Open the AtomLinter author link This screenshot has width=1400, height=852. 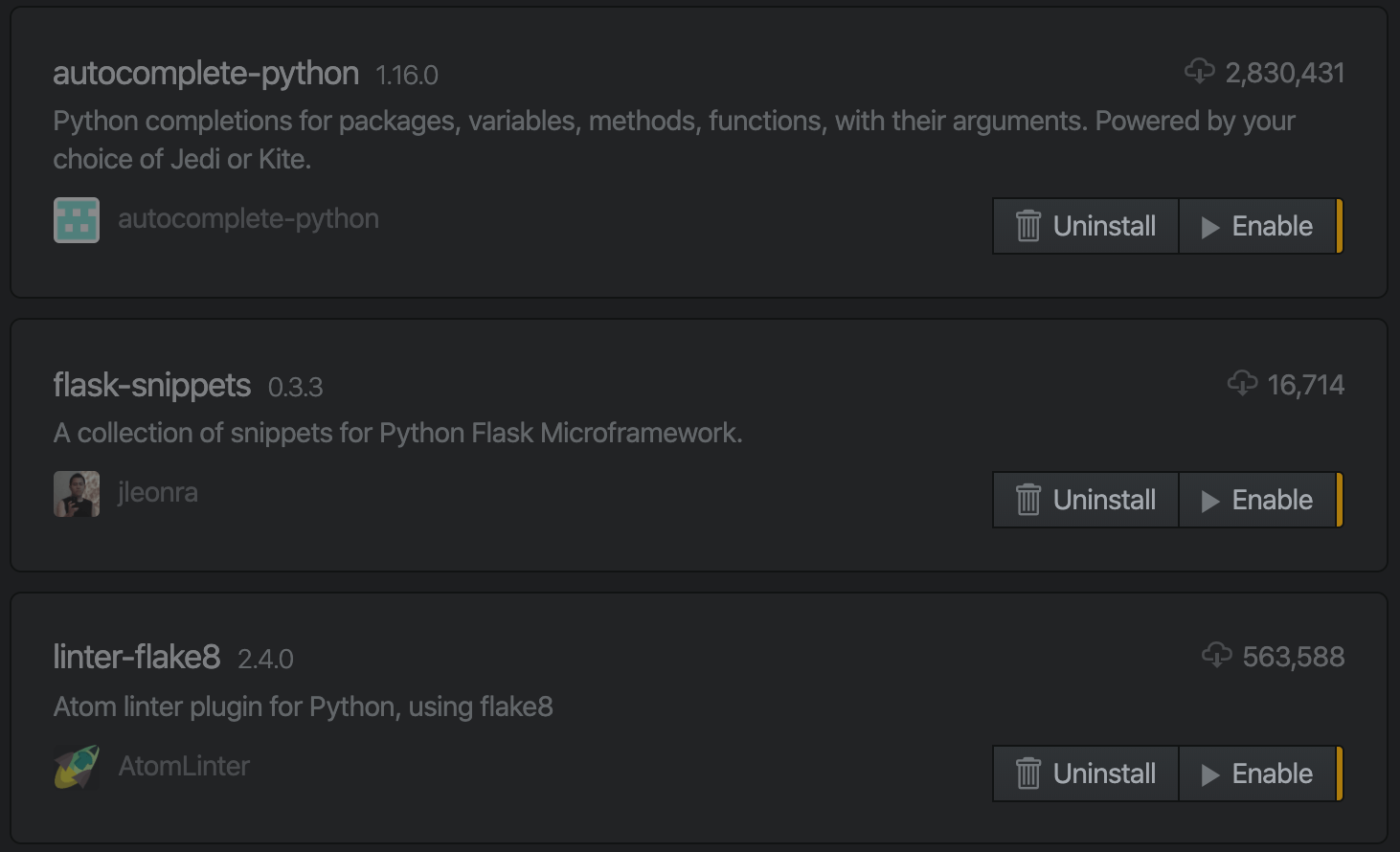[x=184, y=767]
